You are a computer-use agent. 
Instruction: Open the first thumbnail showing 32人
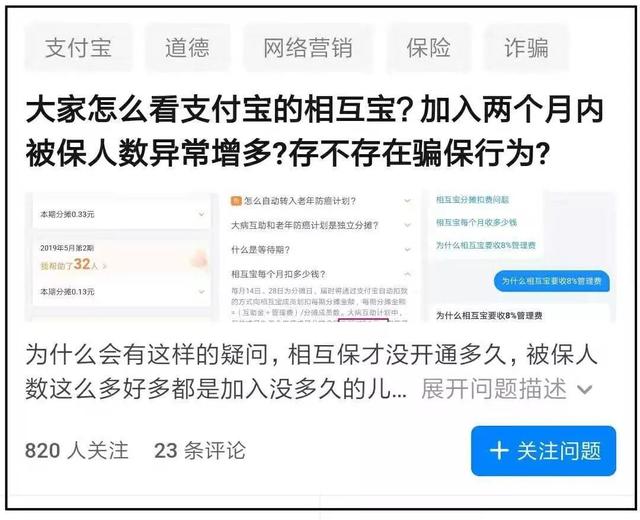pos(121,257)
